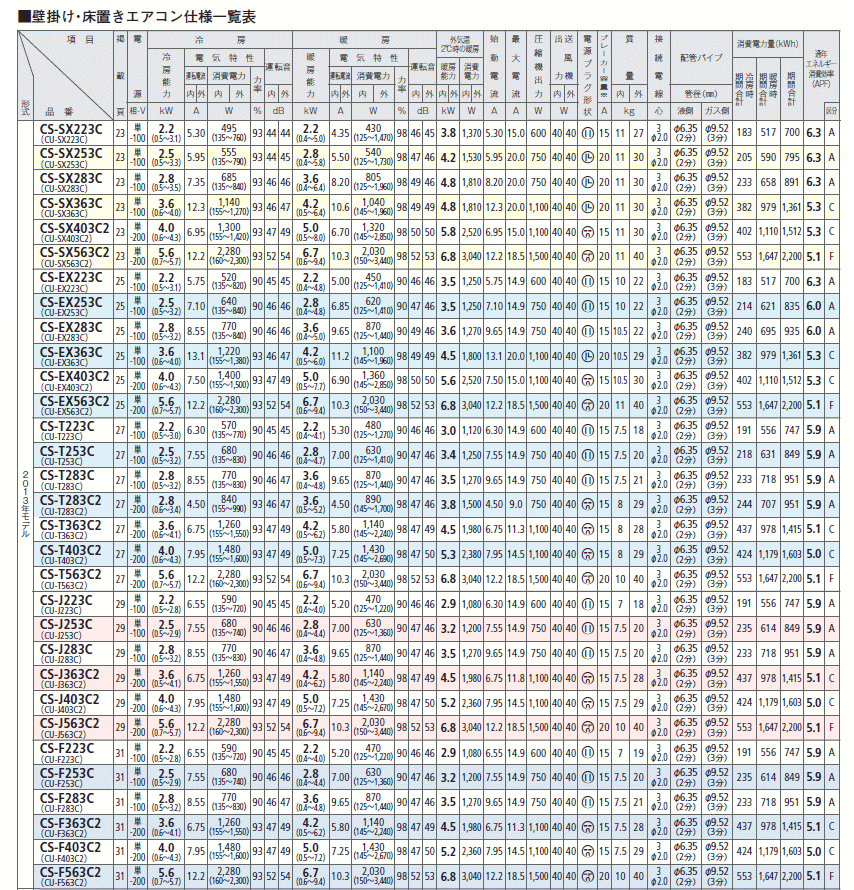The image size is (854, 890).
Task: Click the 項目 header label
Action: pyautogui.click(x=81, y=39)
